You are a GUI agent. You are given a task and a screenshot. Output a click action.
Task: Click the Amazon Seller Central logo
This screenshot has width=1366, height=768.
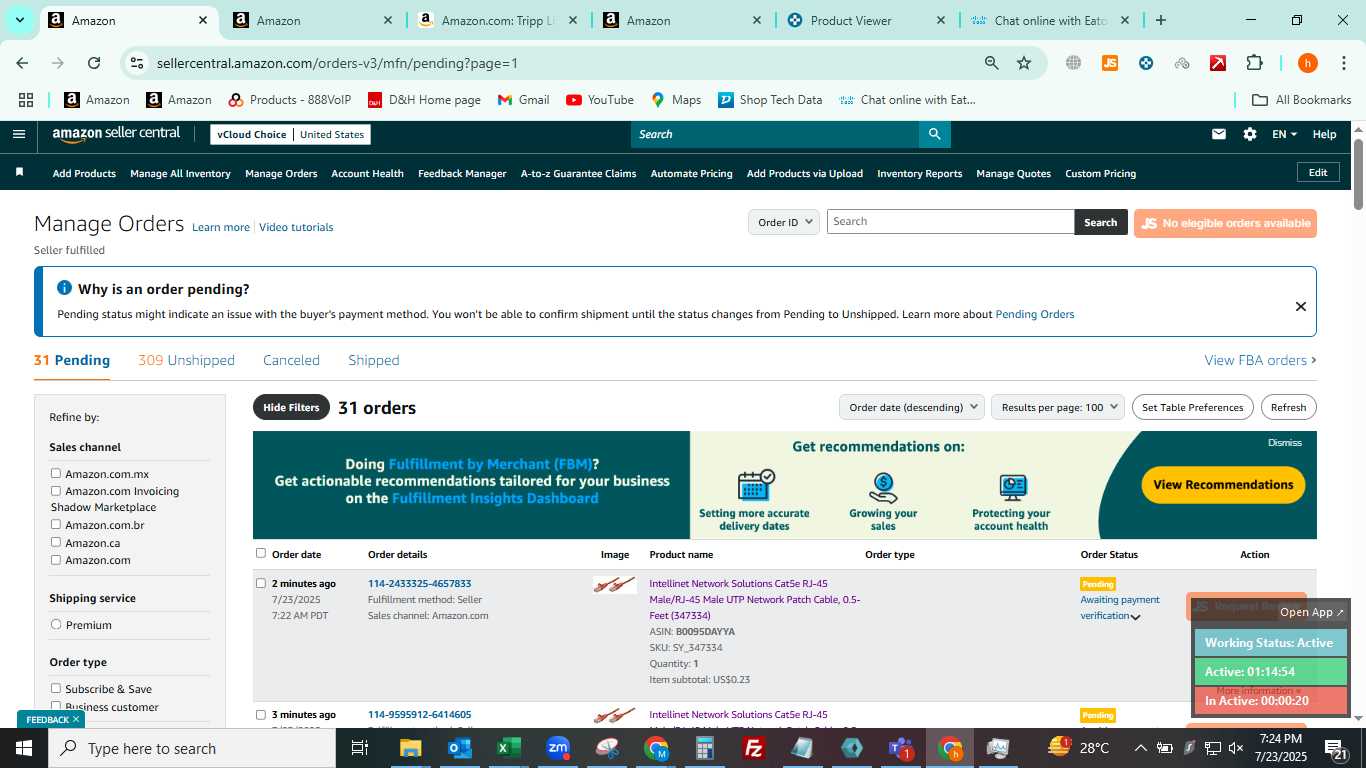(116, 134)
